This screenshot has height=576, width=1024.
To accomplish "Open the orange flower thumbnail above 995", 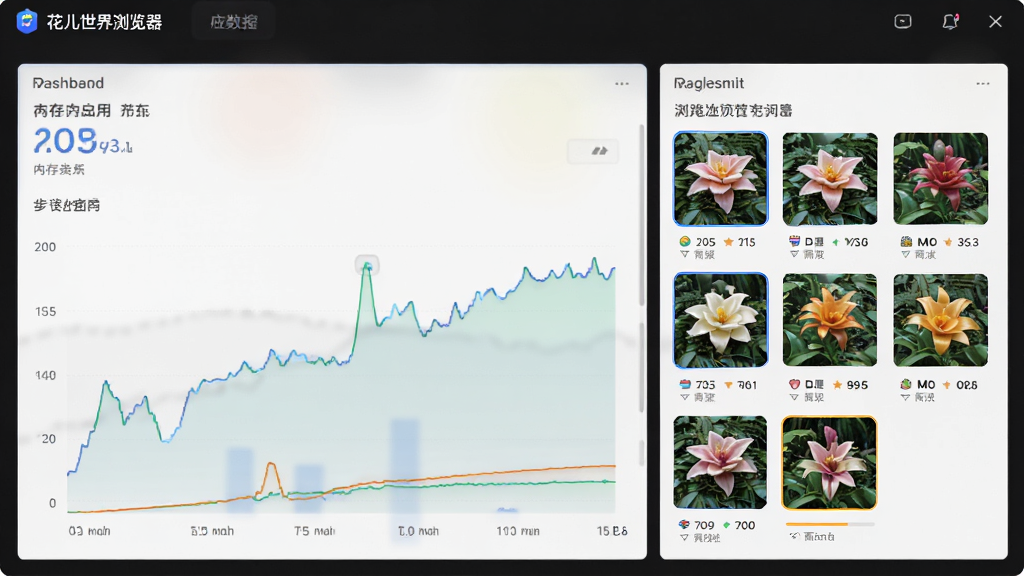I will point(830,320).
